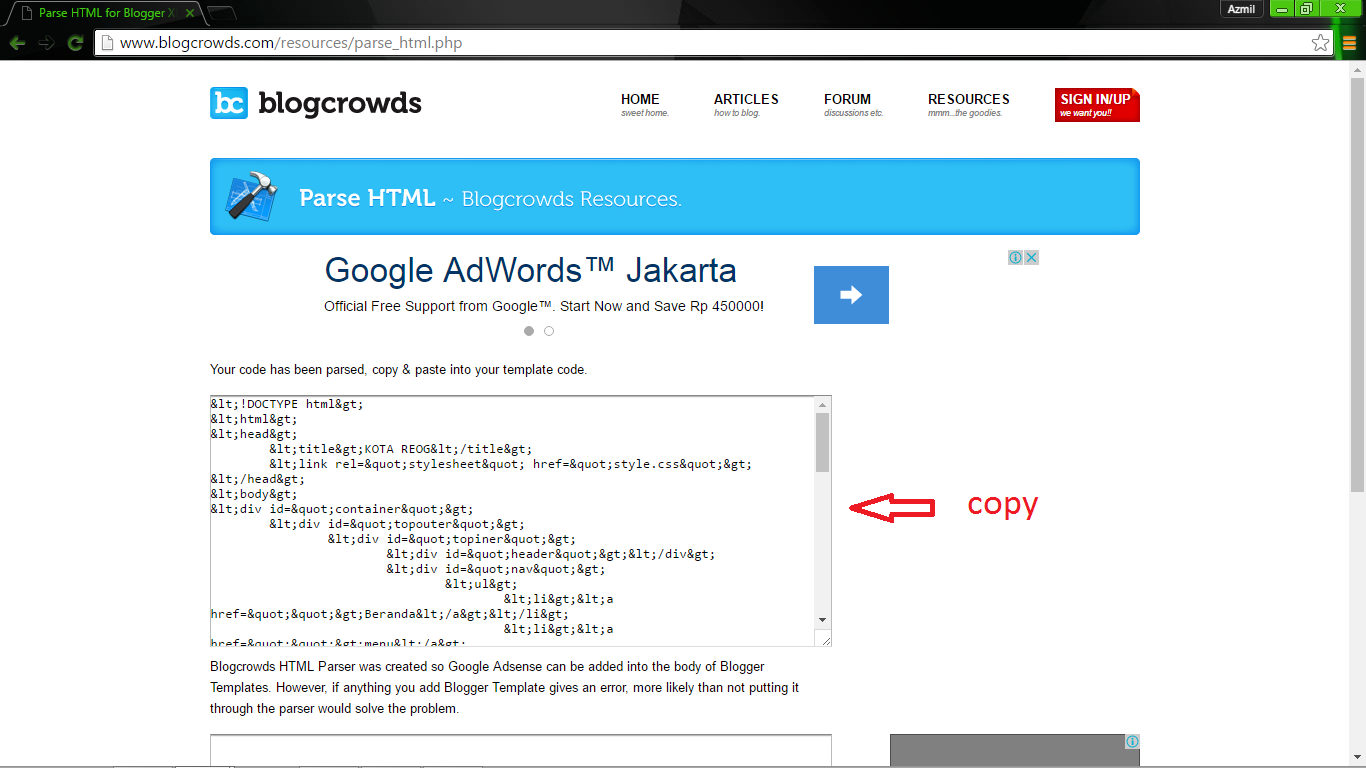Click the ad text 'Official Free Support from Google'
1366x768 pixels.
click(544, 306)
